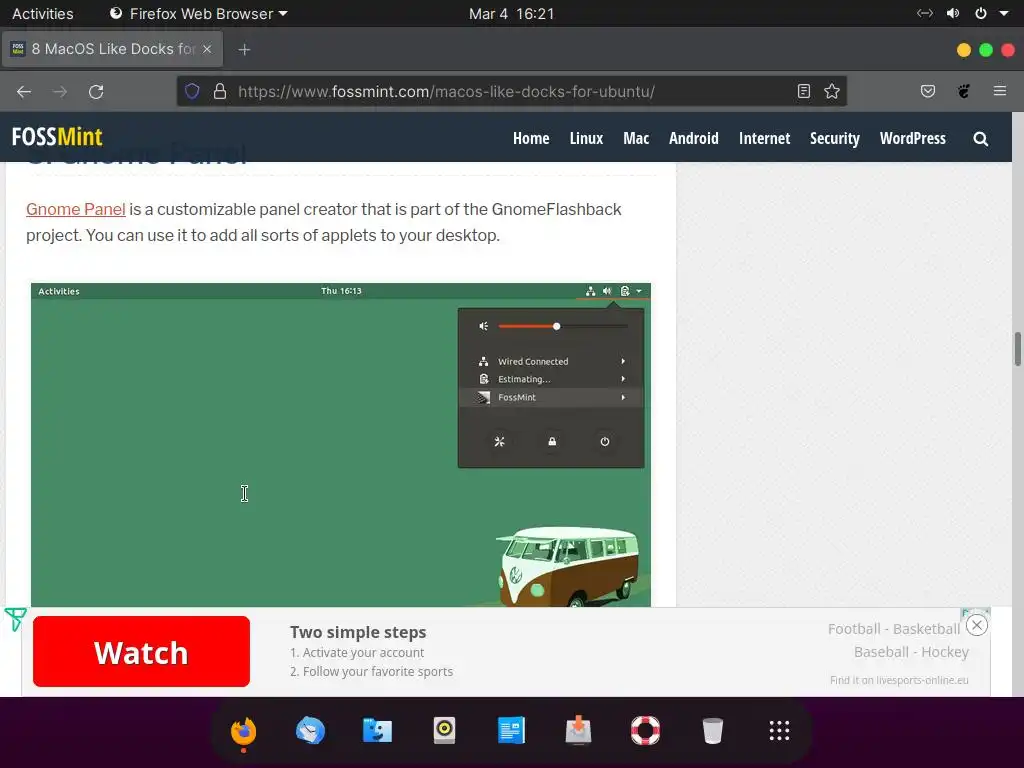Select the '8 MacOS Like Docks' browser tab
This screenshot has height=768, width=1024.
(x=112, y=49)
